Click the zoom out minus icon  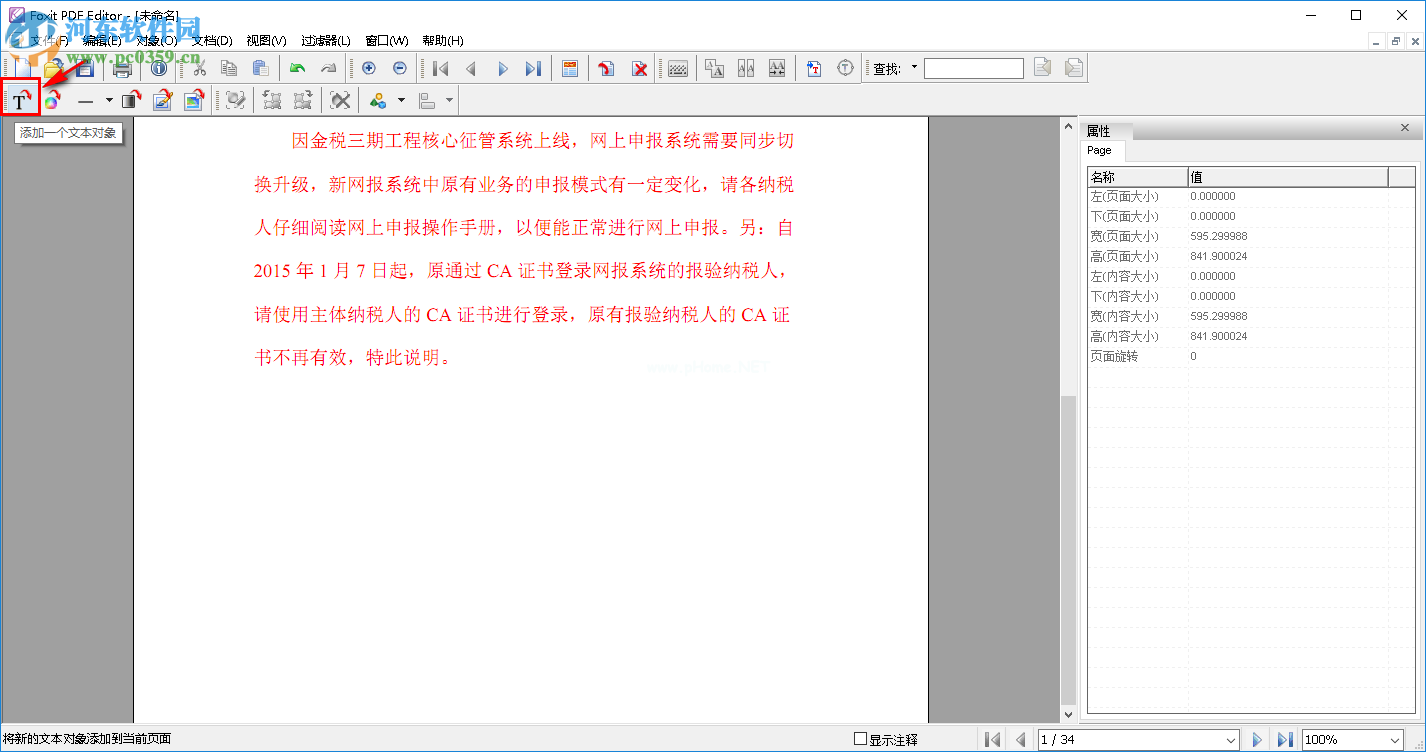coord(400,68)
